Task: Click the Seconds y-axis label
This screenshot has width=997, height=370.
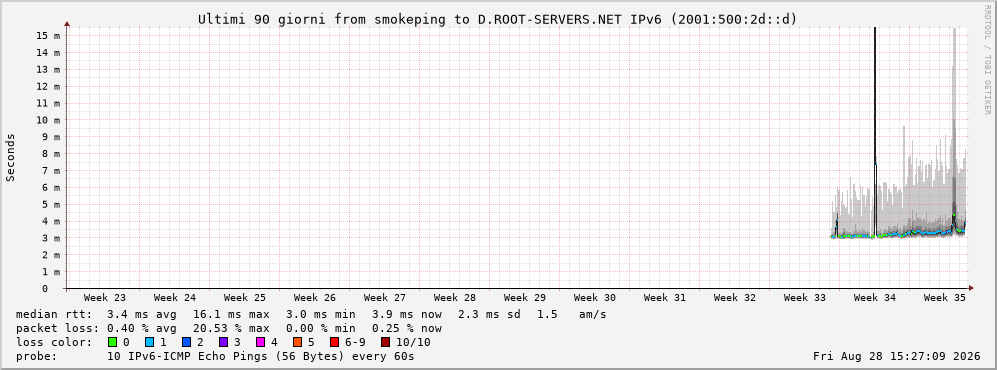Action: coord(10,158)
